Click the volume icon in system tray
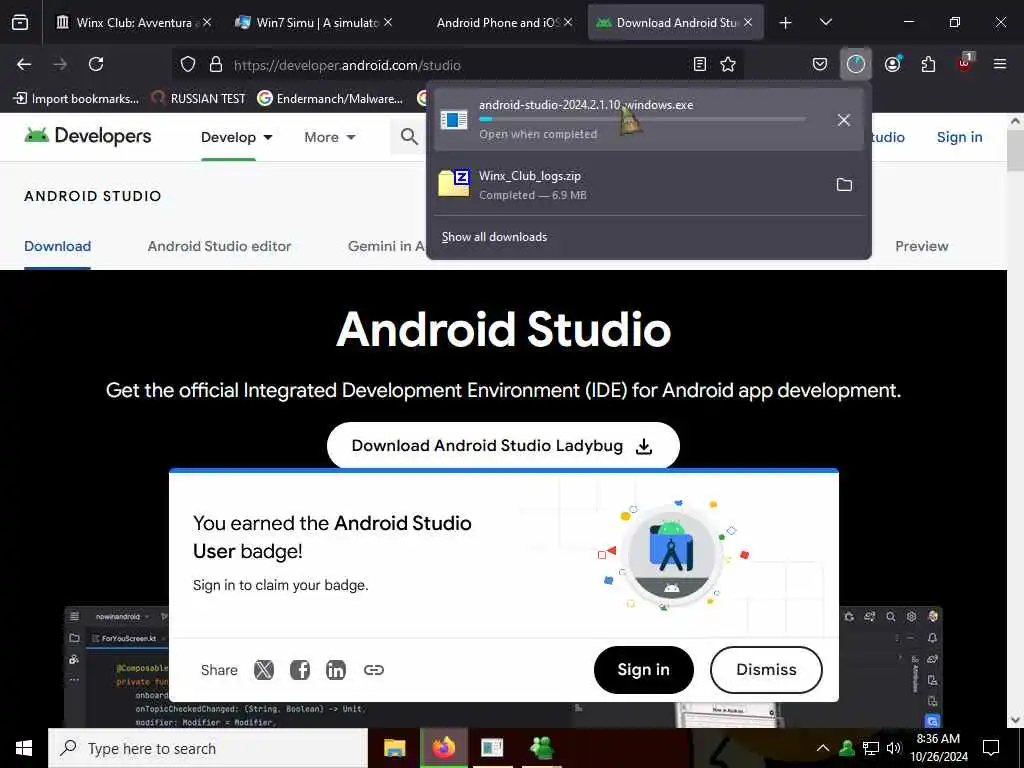 tap(893, 748)
